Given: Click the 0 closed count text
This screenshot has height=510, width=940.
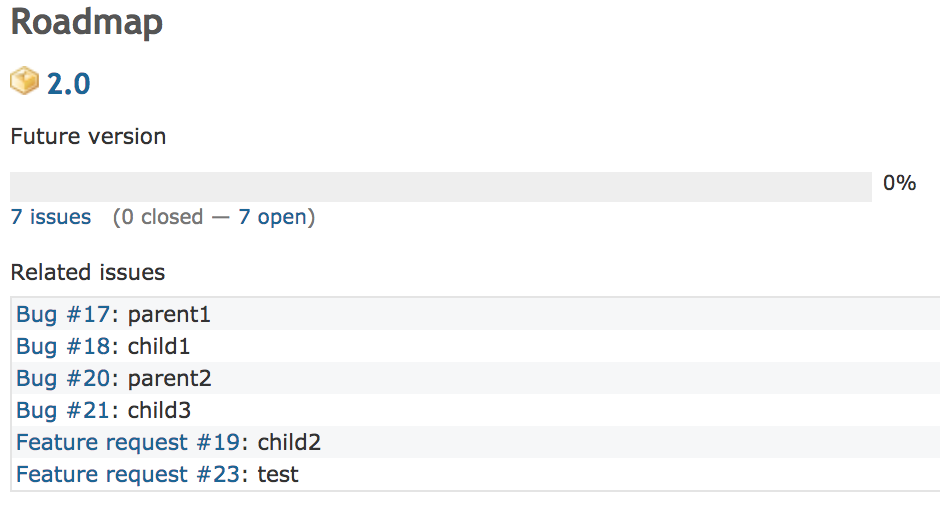Looking at the screenshot, I should [162, 216].
